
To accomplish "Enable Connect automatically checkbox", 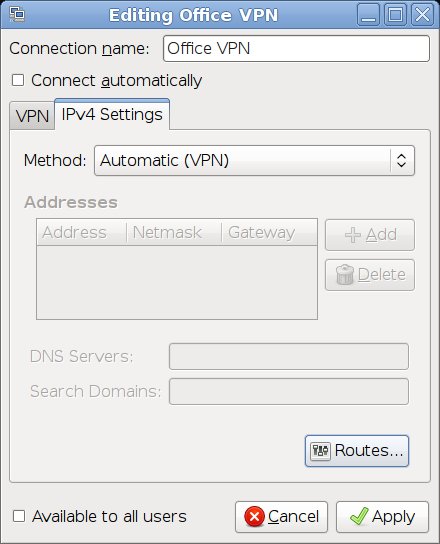I will click(18, 80).
